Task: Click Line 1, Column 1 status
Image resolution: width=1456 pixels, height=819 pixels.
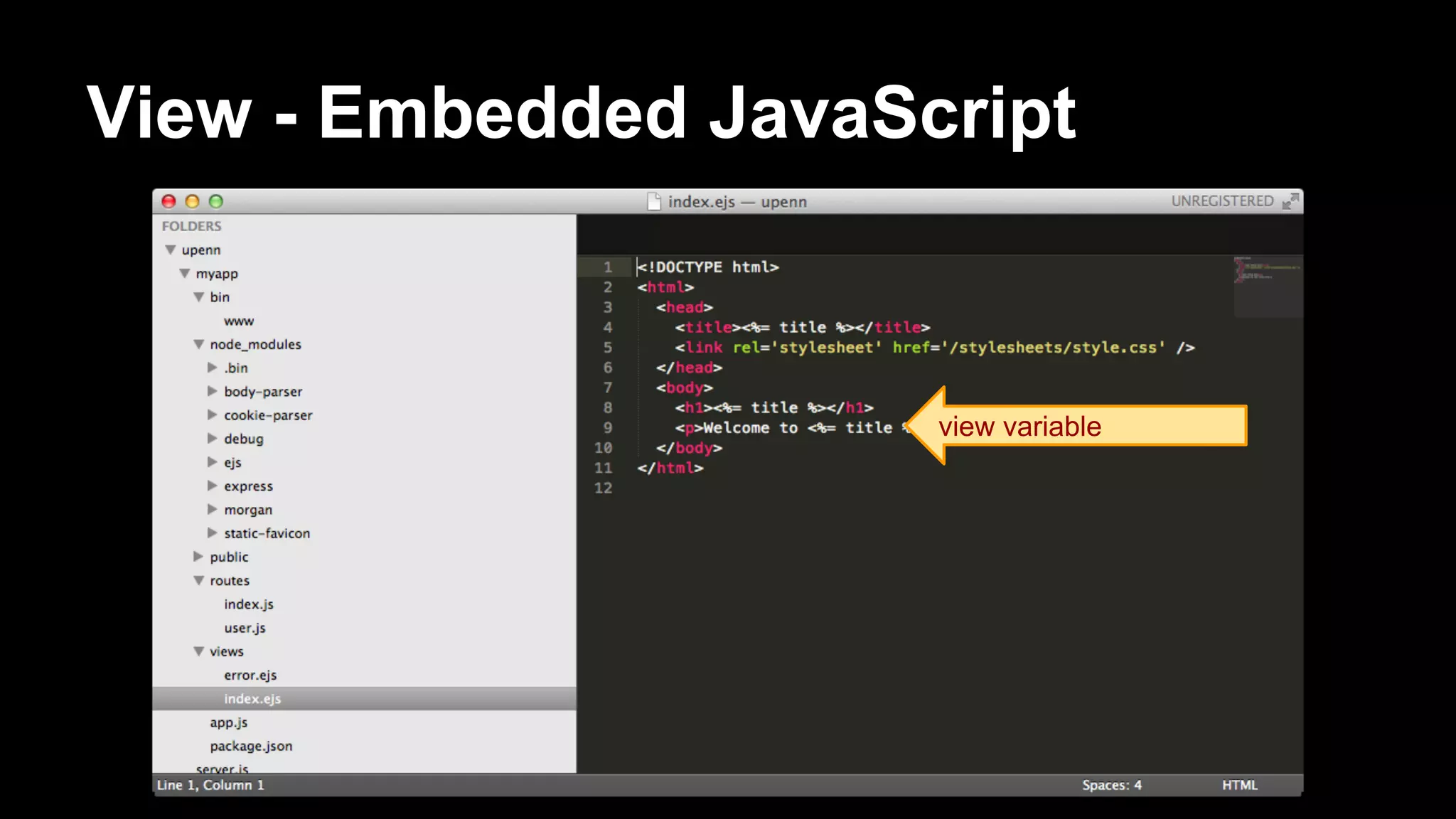Action: coord(210,785)
